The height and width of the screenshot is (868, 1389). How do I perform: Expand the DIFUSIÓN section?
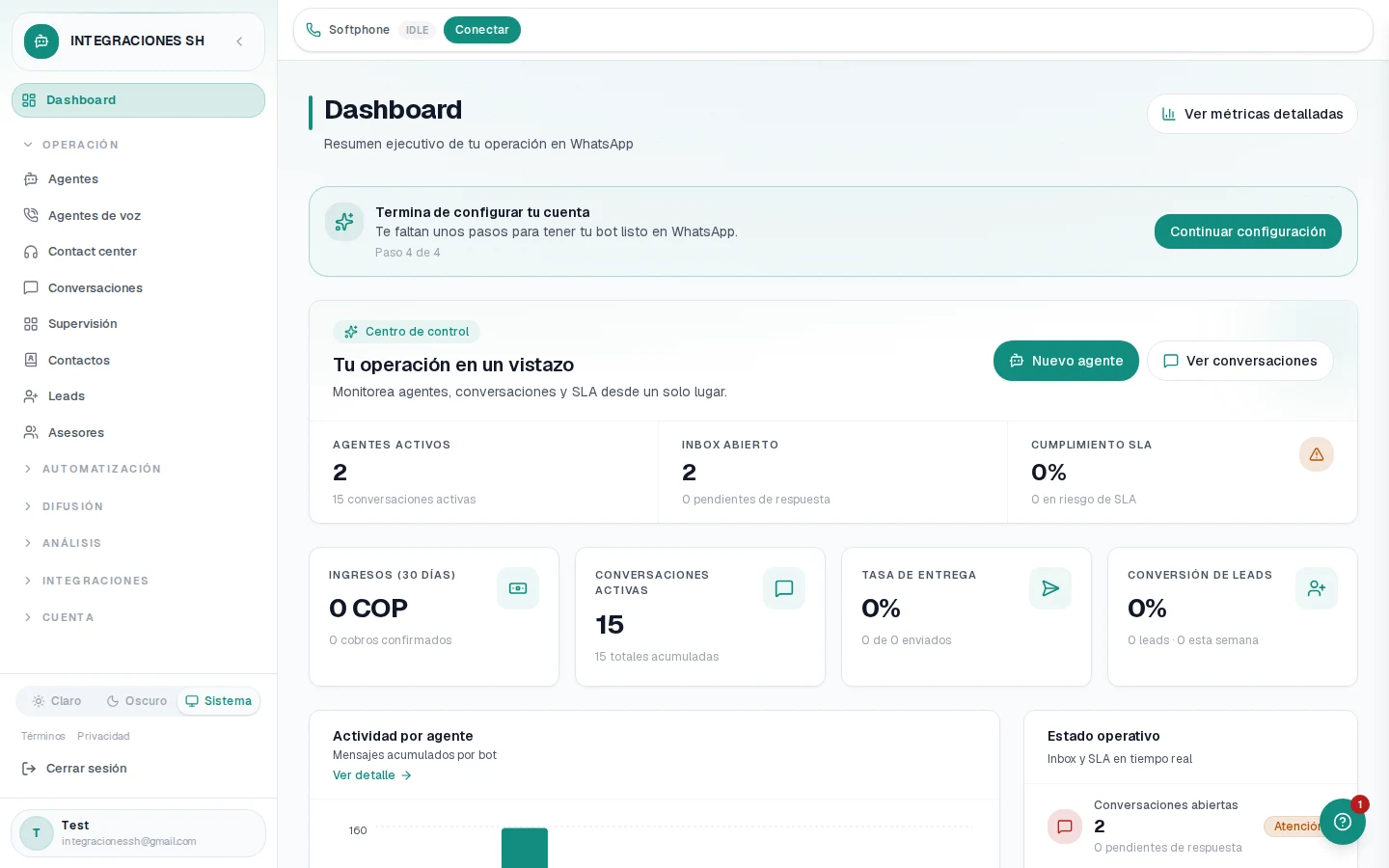click(x=64, y=506)
